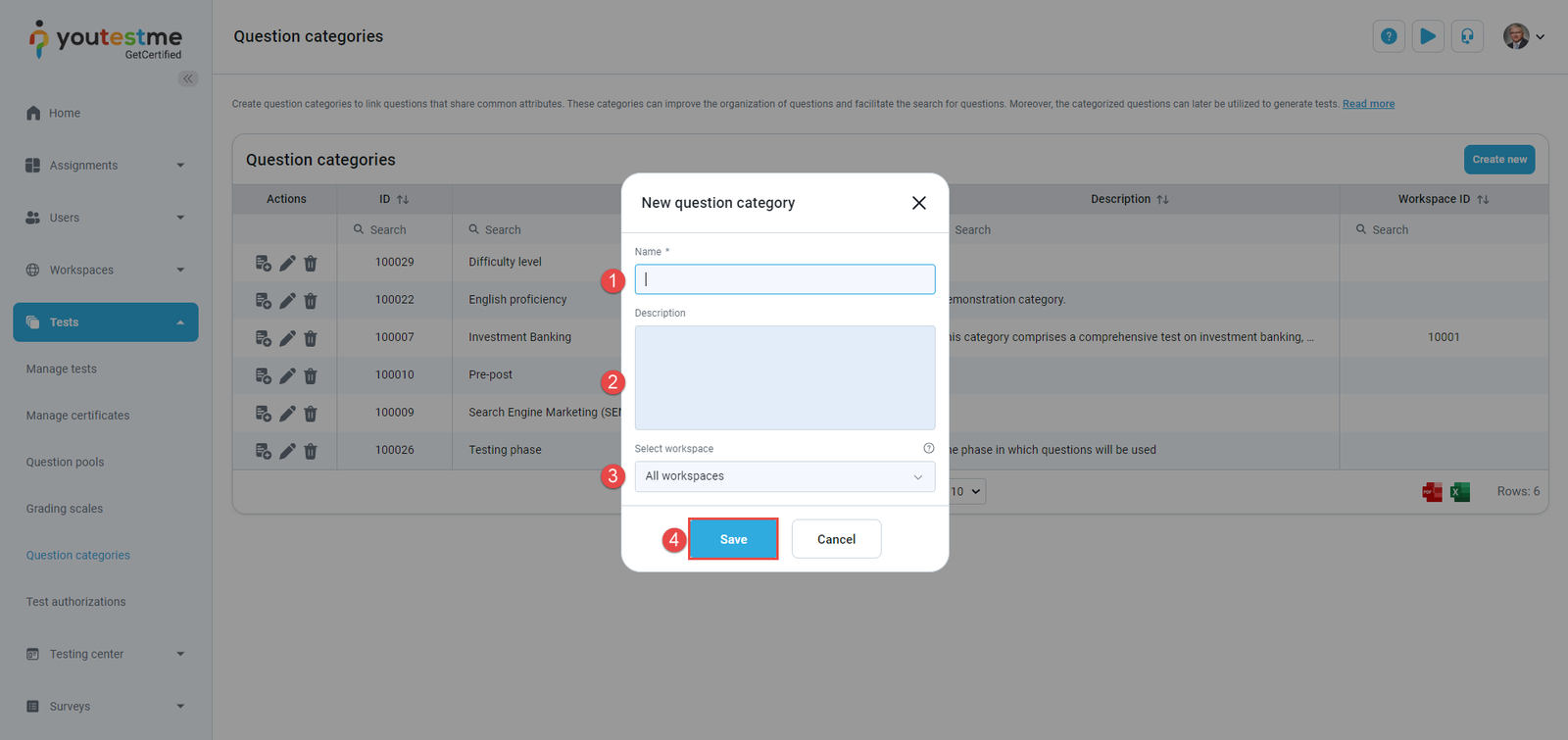Delete the English proficiency category using trash icon
This screenshot has width=1568, height=740.
pyautogui.click(x=310, y=301)
